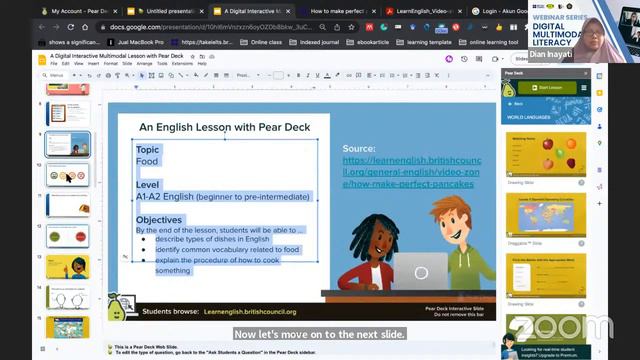This screenshot has height=360, width=640.
Task: Open the Arrange menu
Action: [x=144, y=64]
